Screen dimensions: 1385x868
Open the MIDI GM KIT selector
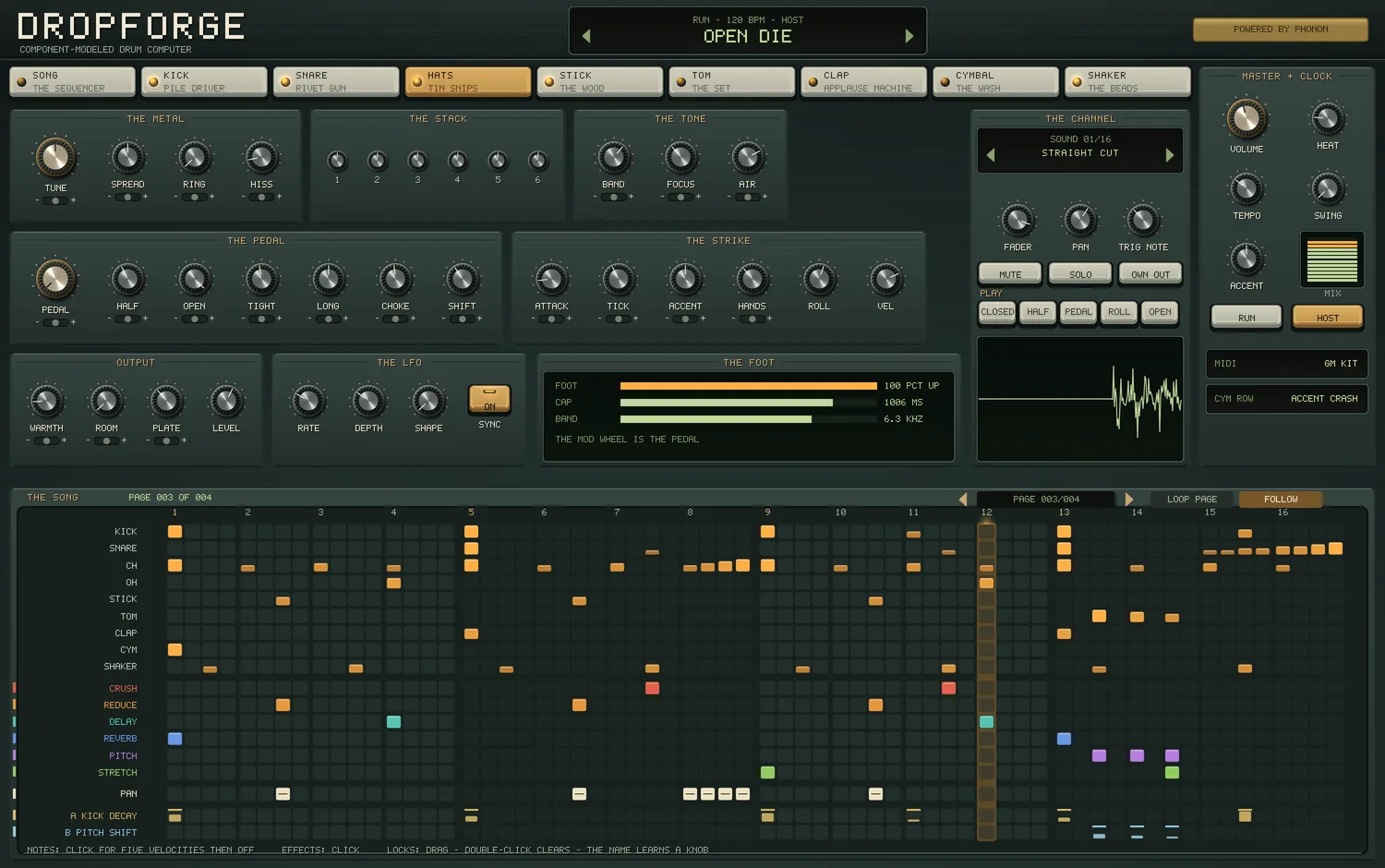1286,364
